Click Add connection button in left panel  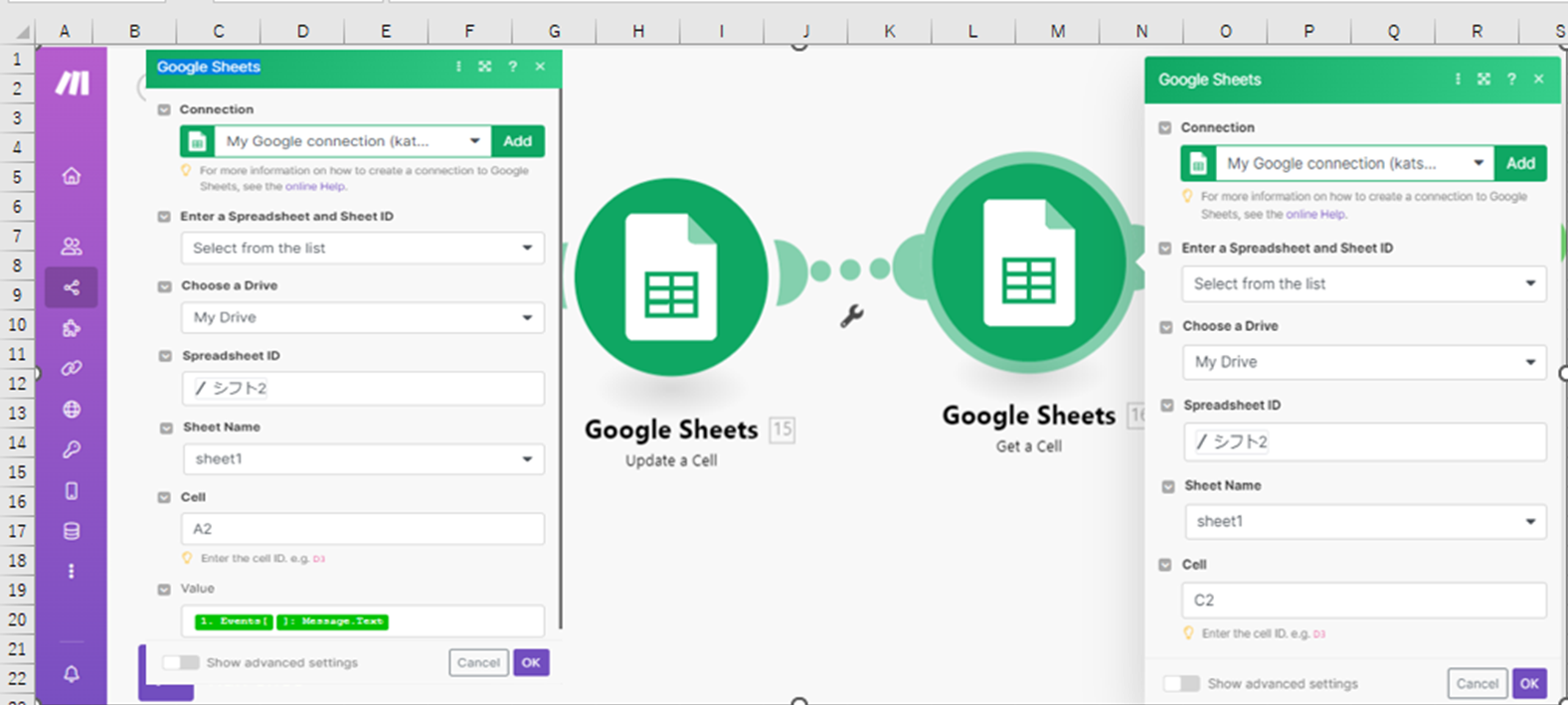(517, 141)
